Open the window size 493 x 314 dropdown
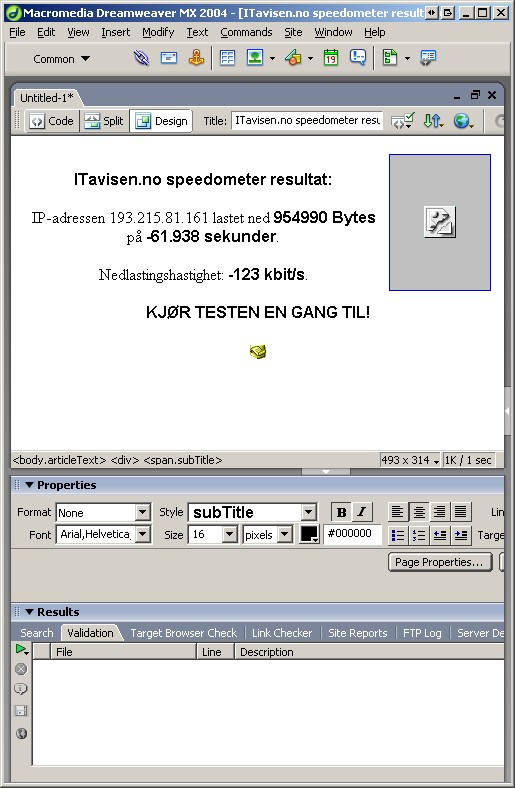This screenshot has width=515, height=788. click(x=410, y=460)
